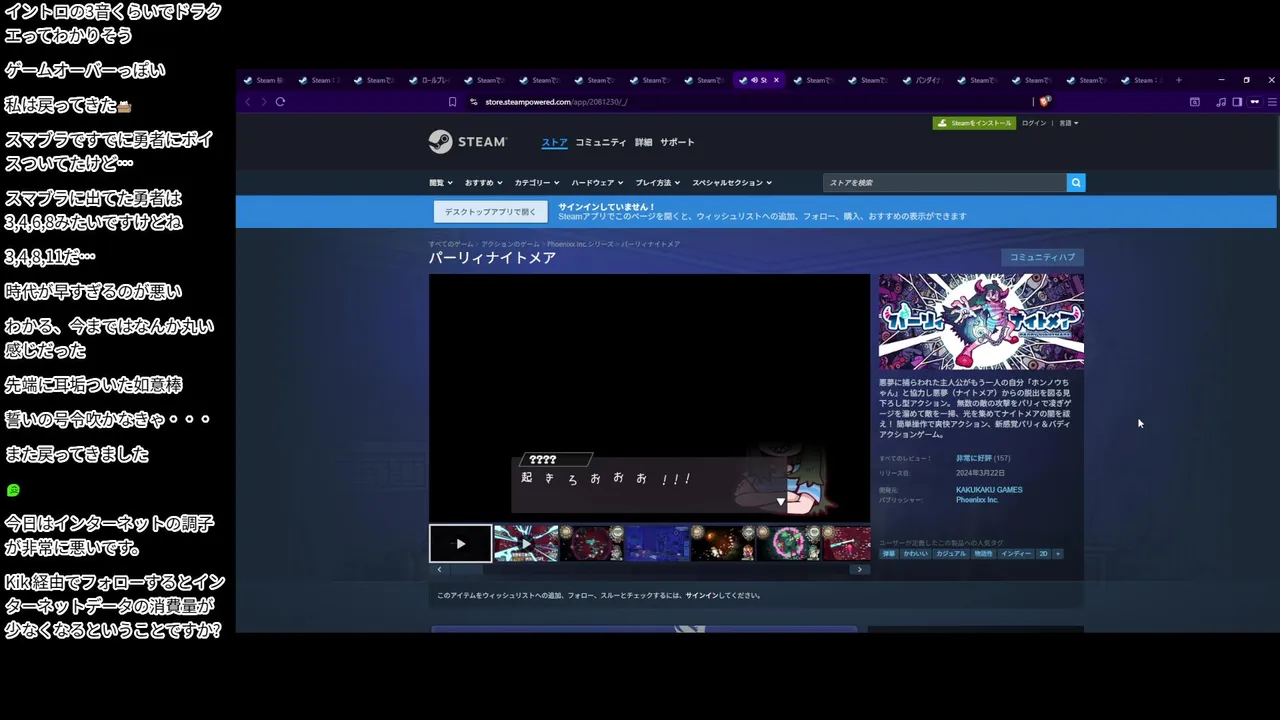Click the icon left of the browser menu
Viewport: 1280px width, 720px height.
click(x=1255, y=102)
